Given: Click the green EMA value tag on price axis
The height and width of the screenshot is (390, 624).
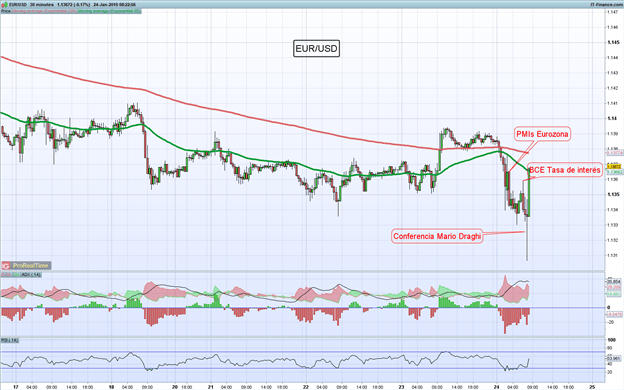Looking at the screenshot, I should 614,172.
